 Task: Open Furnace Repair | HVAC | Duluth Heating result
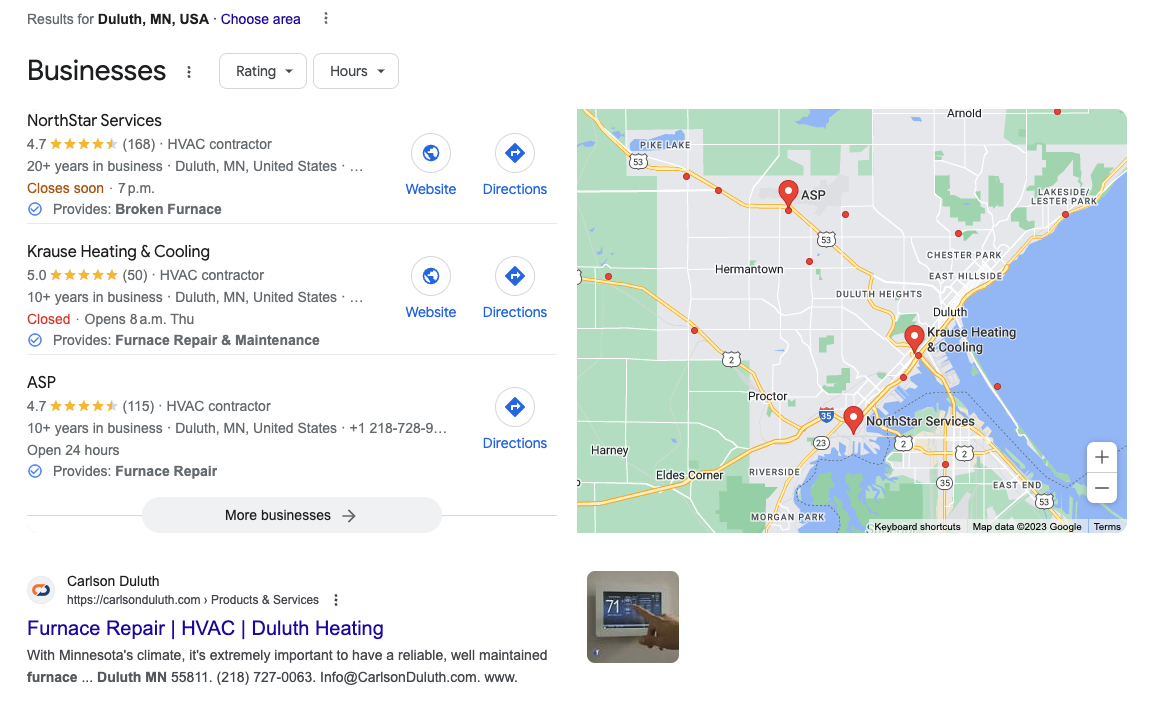205,628
